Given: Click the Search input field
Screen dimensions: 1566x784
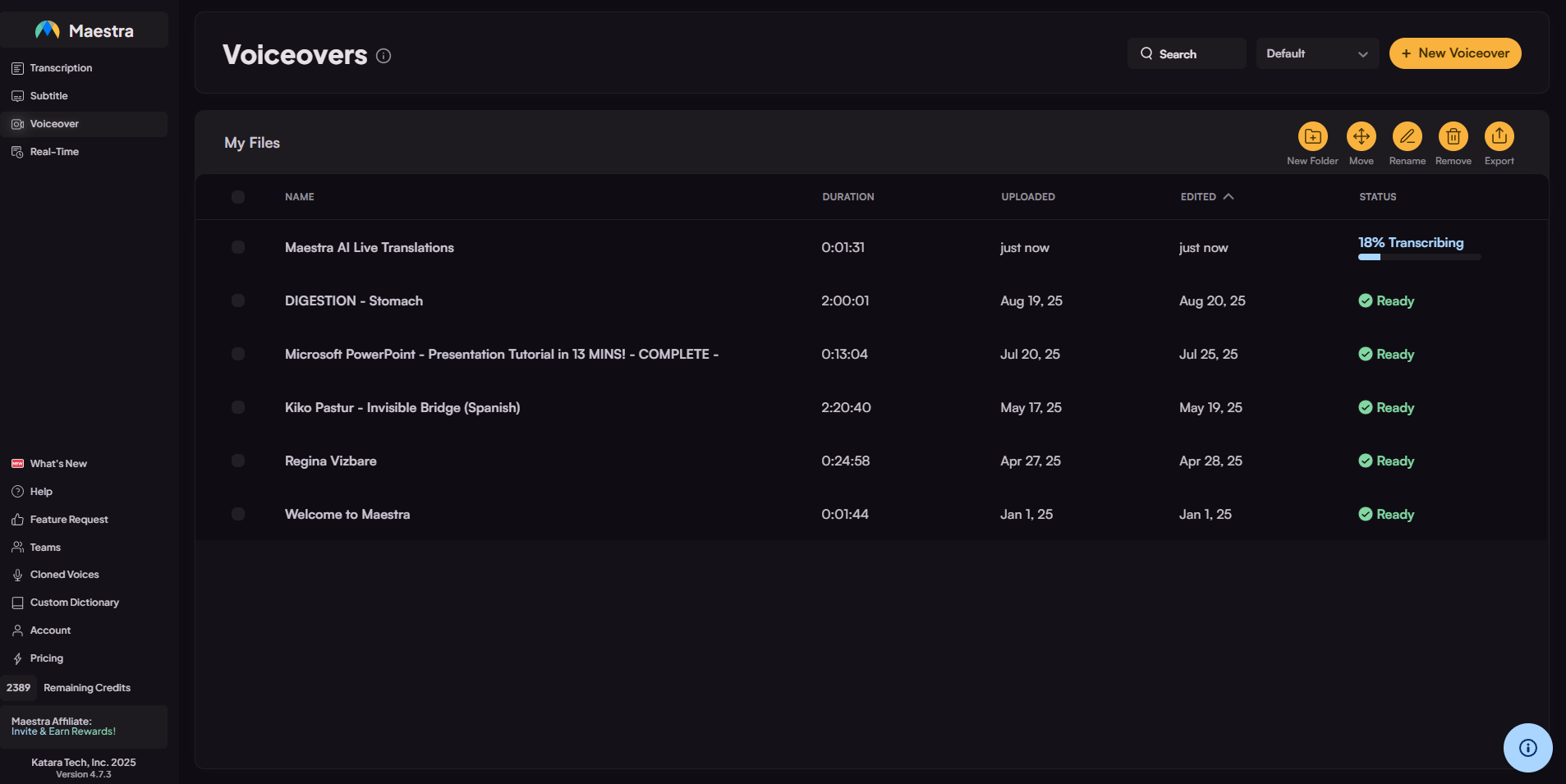Looking at the screenshot, I should click(x=1187, y=54).
